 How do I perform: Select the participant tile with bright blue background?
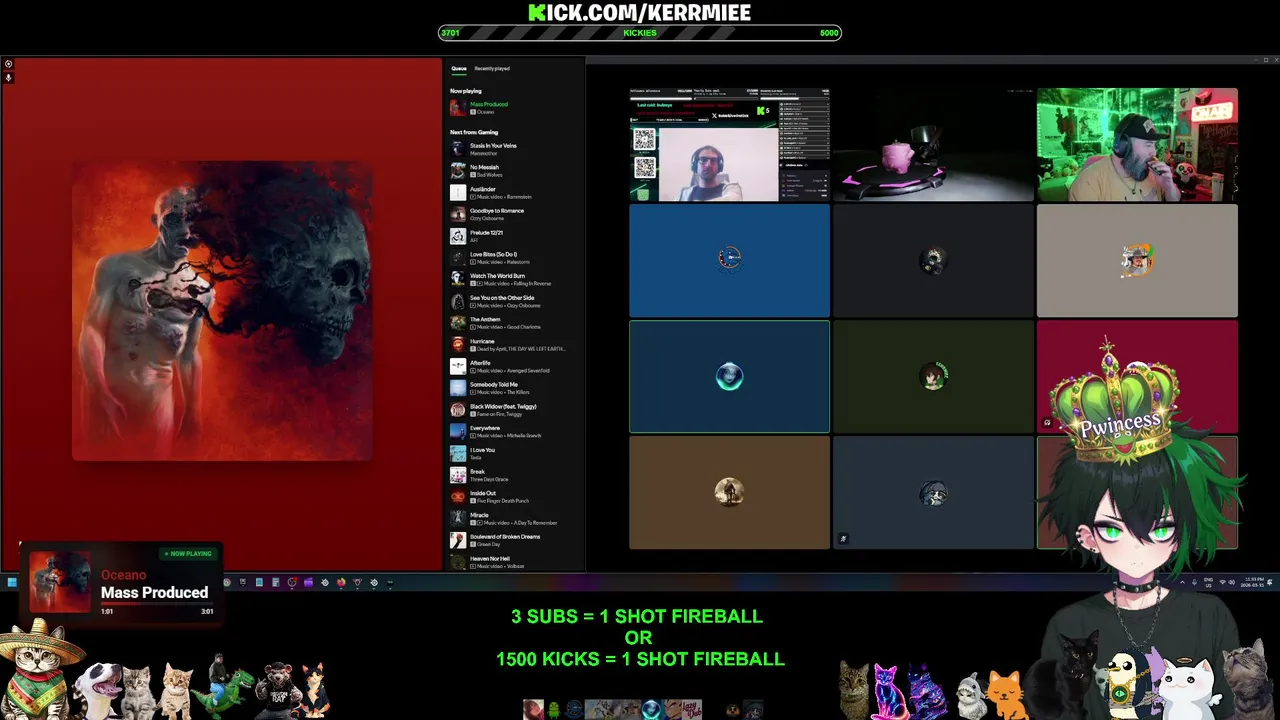(729, 260)
